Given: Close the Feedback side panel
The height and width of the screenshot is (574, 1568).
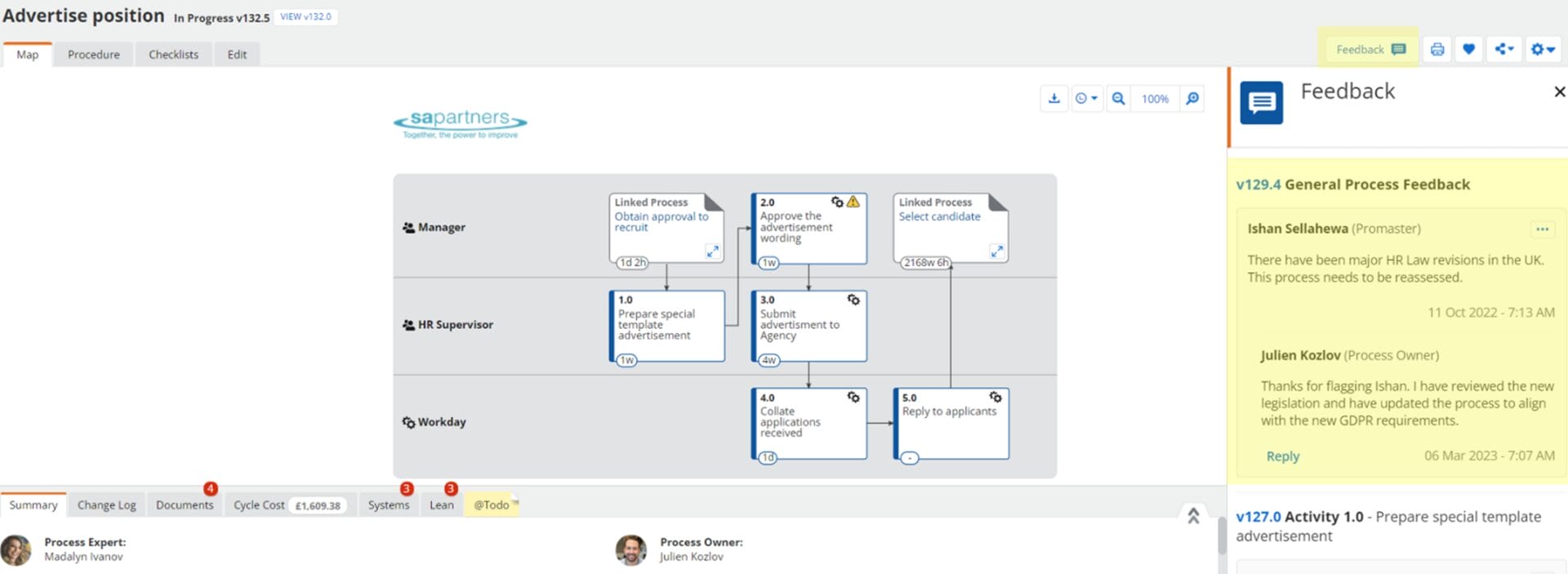Looking at the screenshot, I should click(x=1559, y=92).
